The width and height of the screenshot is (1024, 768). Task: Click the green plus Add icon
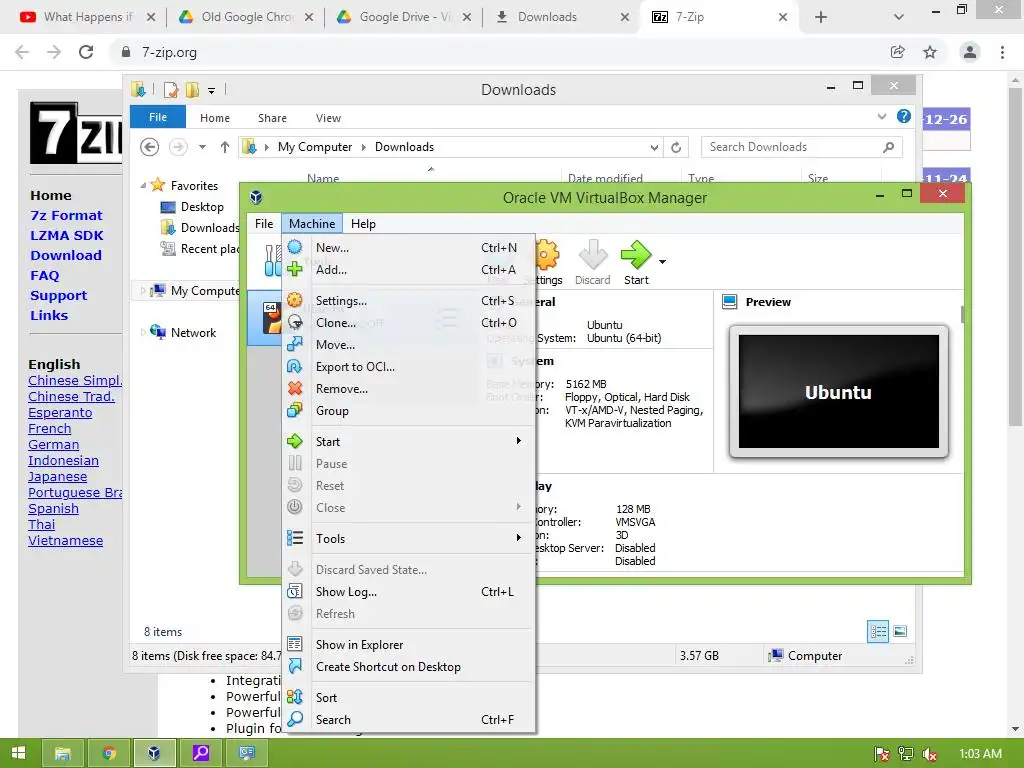(x=295, y=269)
